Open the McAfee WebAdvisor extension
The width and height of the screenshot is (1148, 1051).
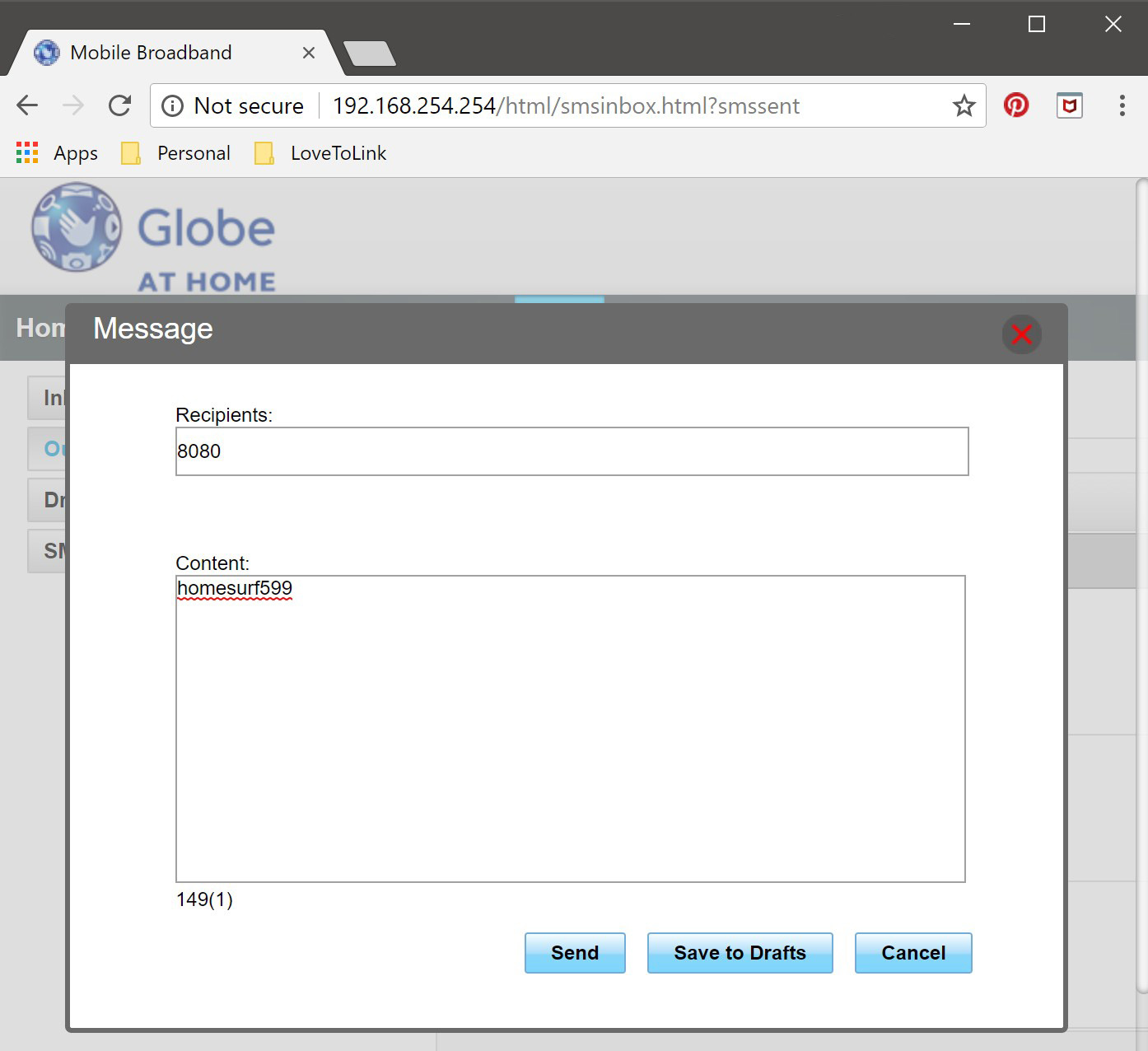click(x=1068, y=105)
